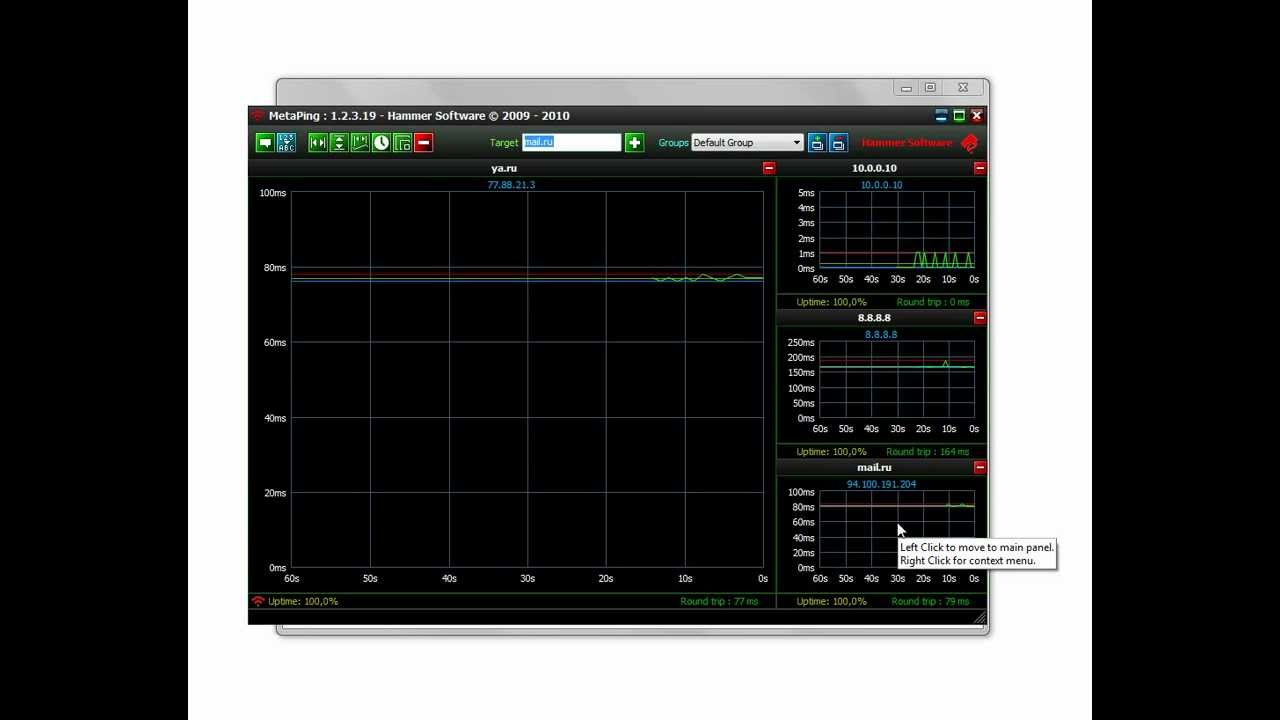Click the 94.100.191.204 IP address label
Viewport: 1280px width, 720px height.
[x=881, y=484]
